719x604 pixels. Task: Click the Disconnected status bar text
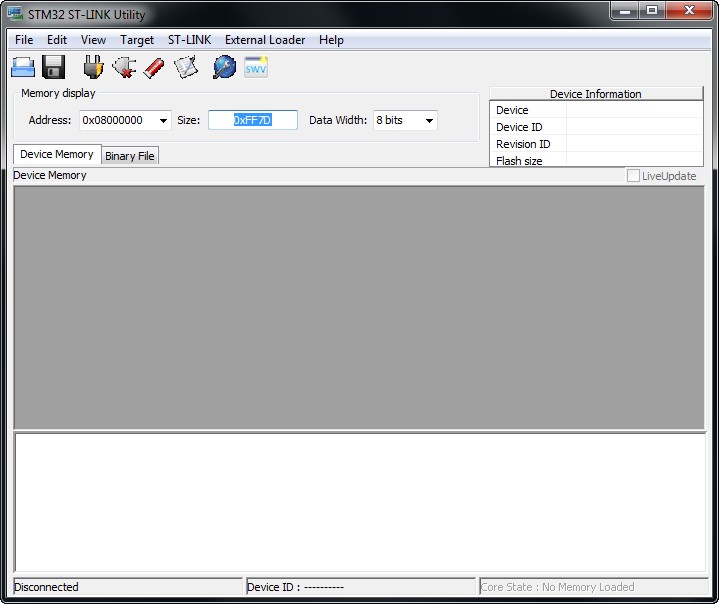tap(46, 587)
